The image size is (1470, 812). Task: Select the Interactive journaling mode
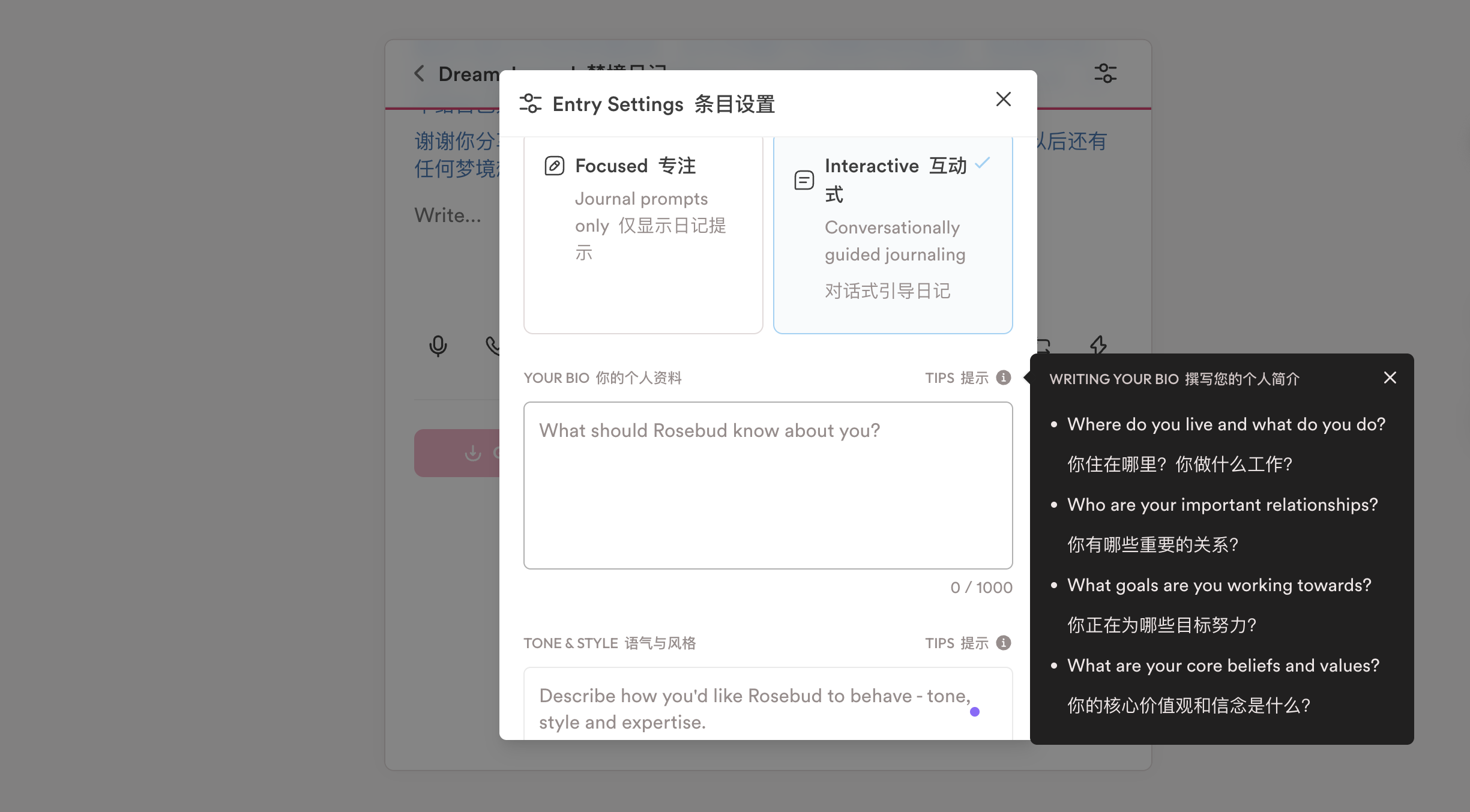coord(893,234)
